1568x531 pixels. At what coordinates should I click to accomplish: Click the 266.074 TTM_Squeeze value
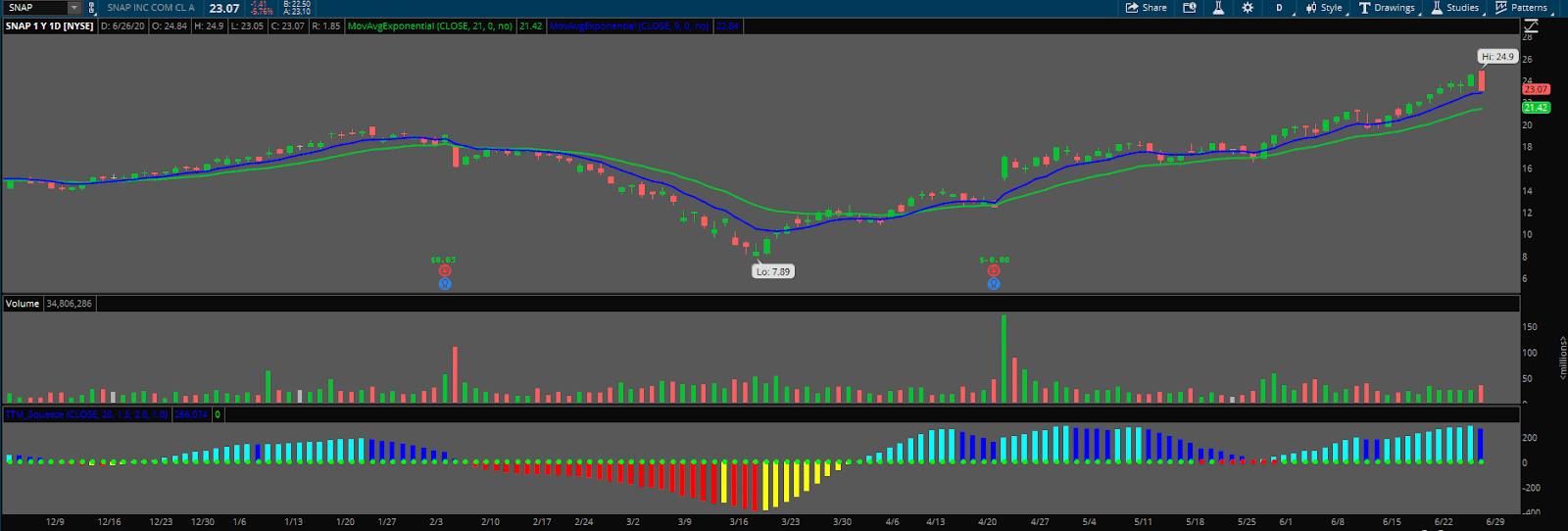point(191,414)
